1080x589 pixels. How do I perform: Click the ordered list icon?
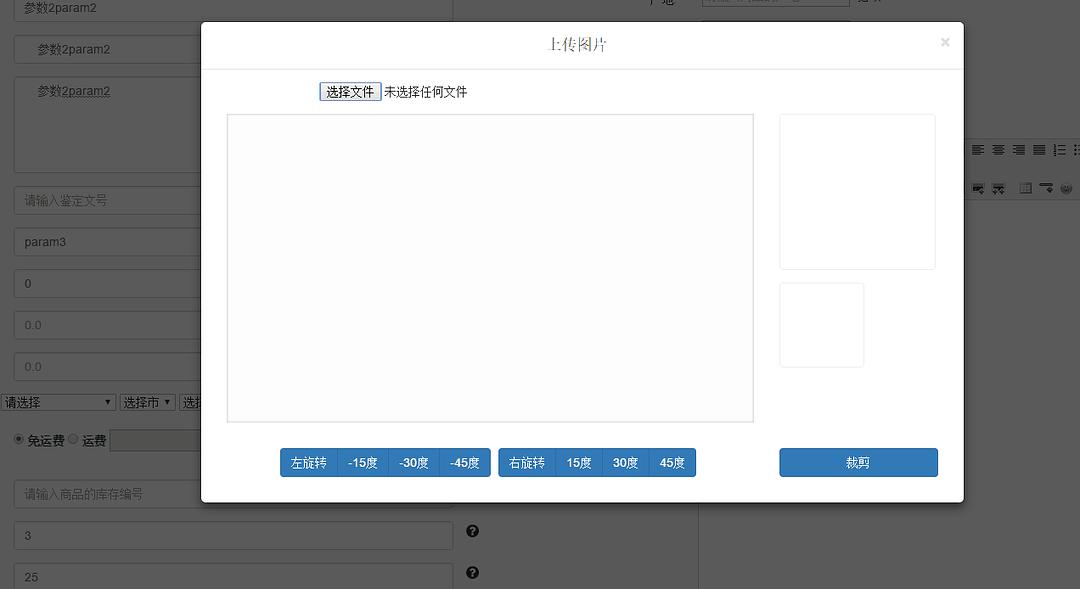[x=1058, y=150]
